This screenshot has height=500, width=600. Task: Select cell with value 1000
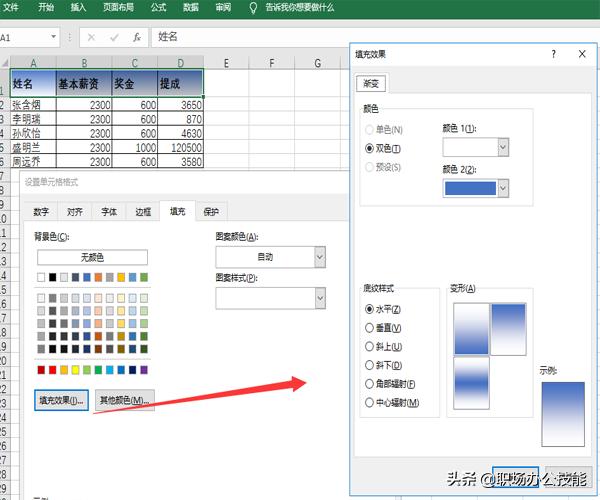point(135,147)
